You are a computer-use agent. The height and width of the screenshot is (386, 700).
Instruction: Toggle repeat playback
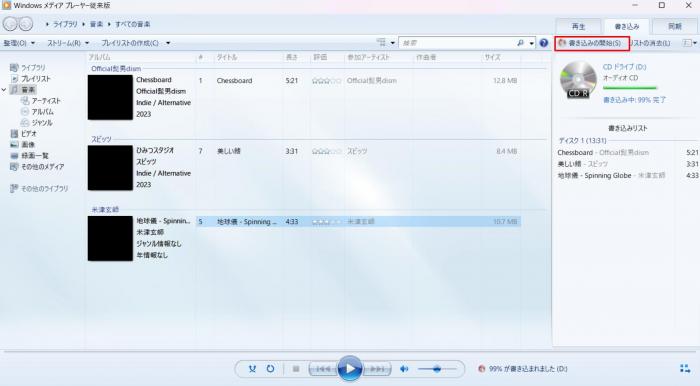point(270,369)
